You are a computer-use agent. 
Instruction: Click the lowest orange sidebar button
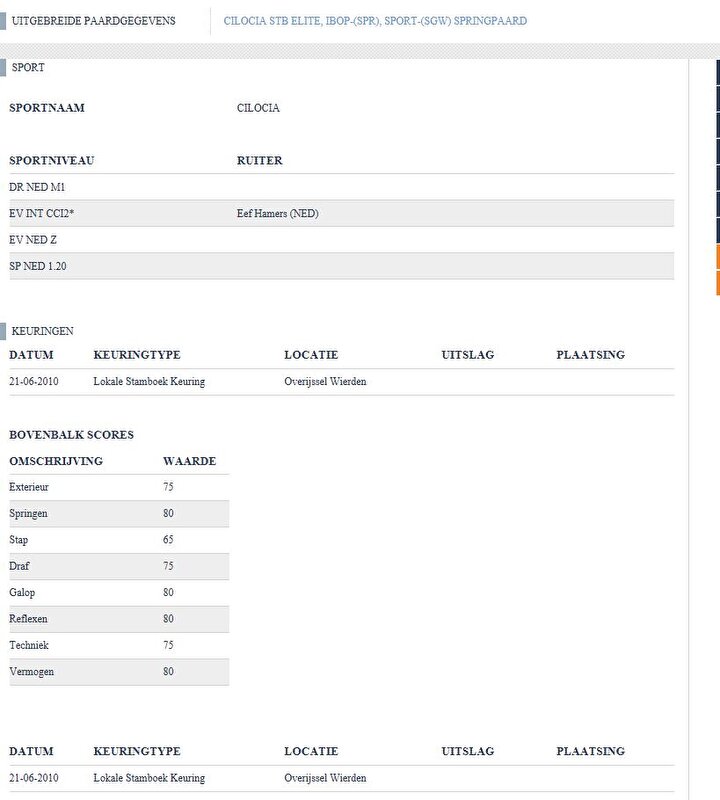click(717, 283)
